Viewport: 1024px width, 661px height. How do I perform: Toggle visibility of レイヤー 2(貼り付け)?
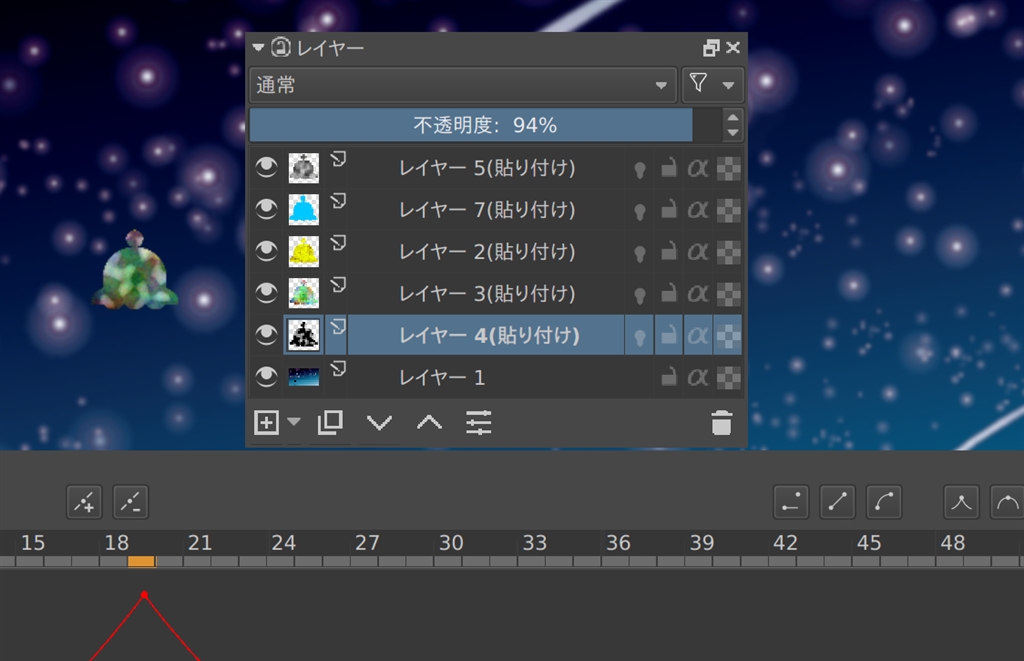pos(266,251)
